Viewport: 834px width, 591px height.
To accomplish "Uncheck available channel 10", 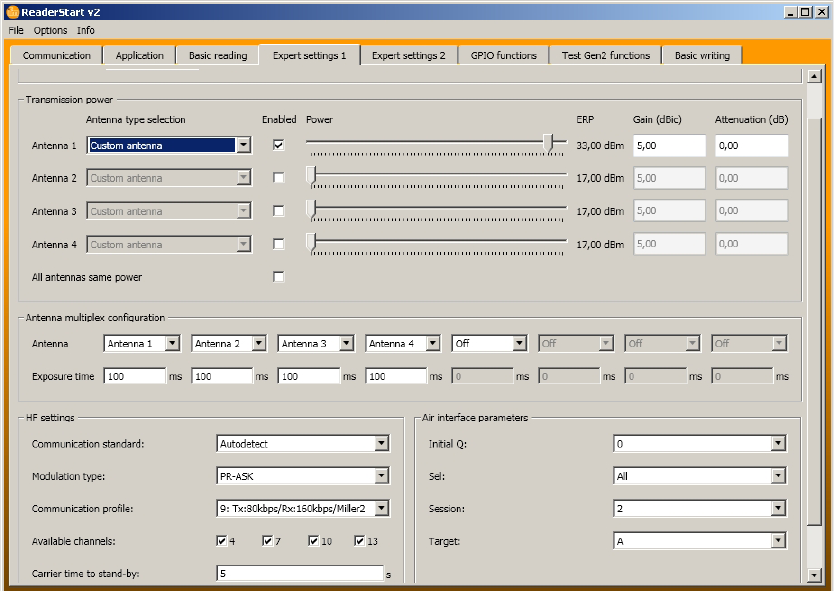I will pos(314,541).
